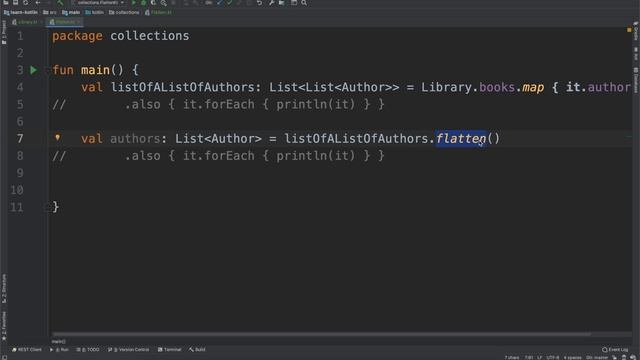Image resolution: width=640 pixels, height=360 pixels.
Task: Open the TODO tool window
Action: click(x=88, y=349)
